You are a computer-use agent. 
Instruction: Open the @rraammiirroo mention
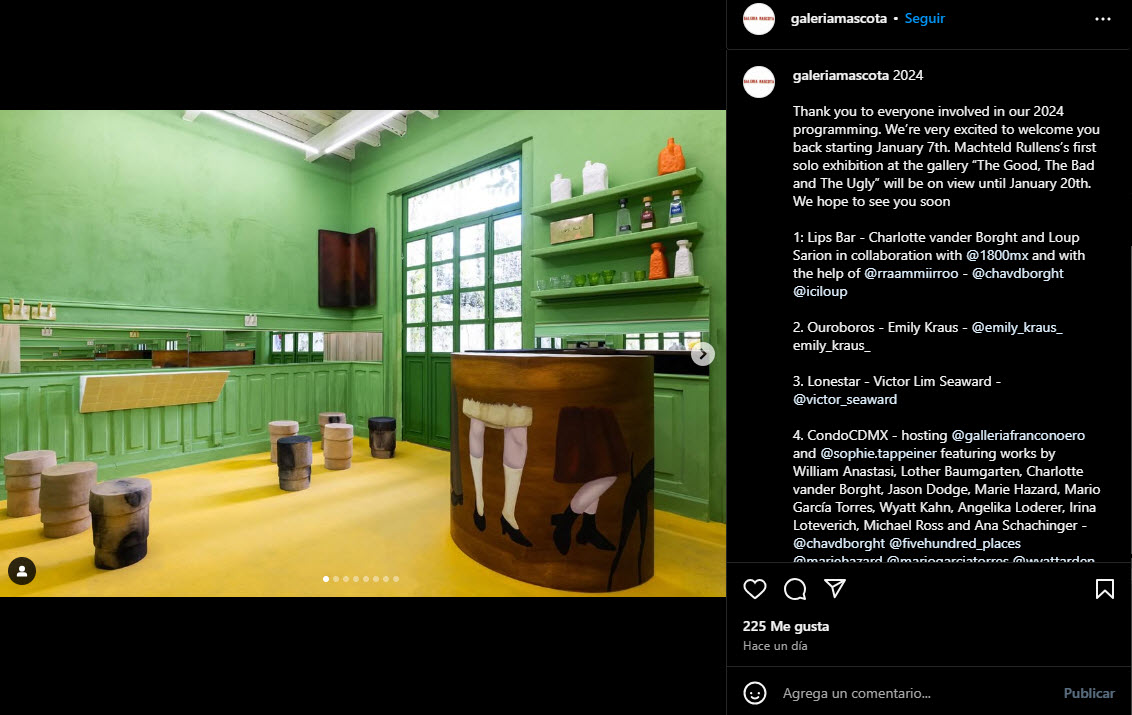pos(911,273)
